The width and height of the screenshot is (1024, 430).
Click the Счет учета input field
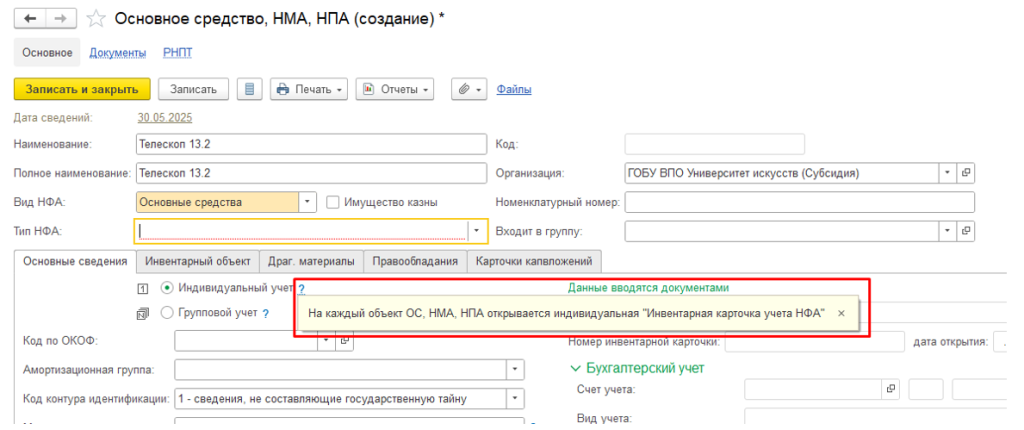click(x=813, y=389)
